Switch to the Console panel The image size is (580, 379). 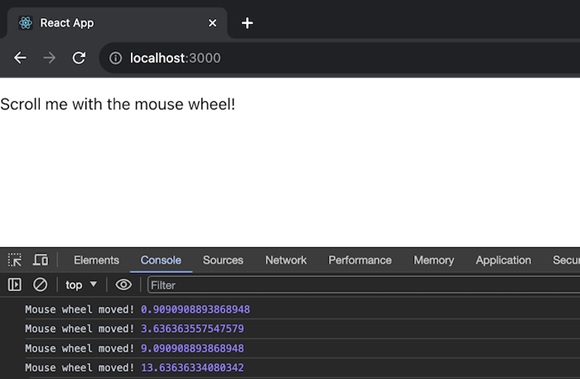click(x=161, y=260)
